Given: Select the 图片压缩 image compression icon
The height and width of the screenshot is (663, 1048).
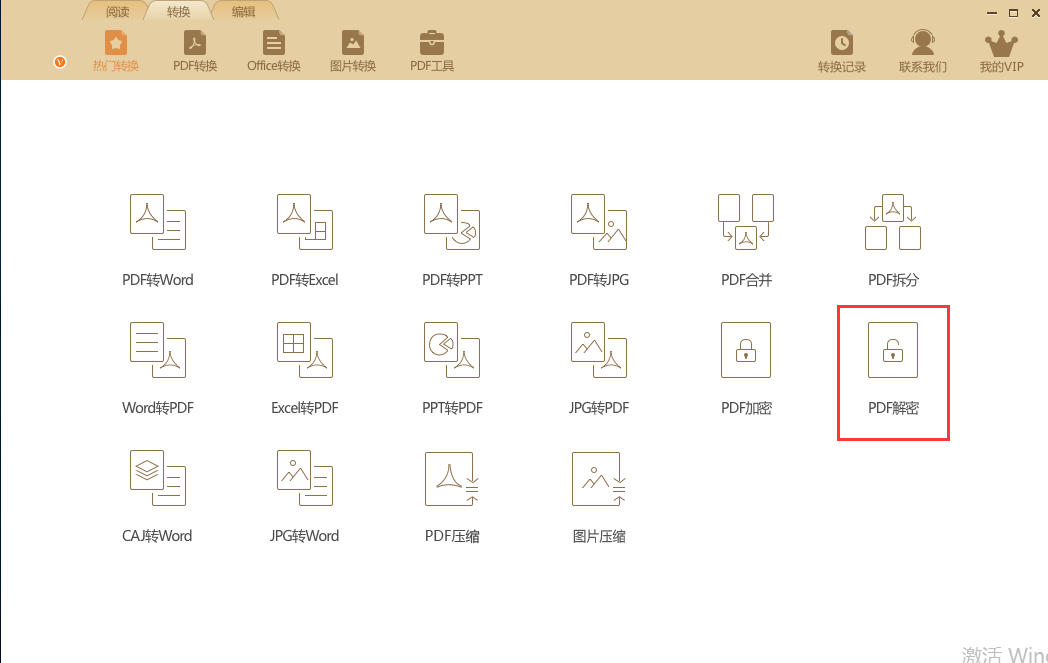Looking at the screenshot, I should click(599, 478).
